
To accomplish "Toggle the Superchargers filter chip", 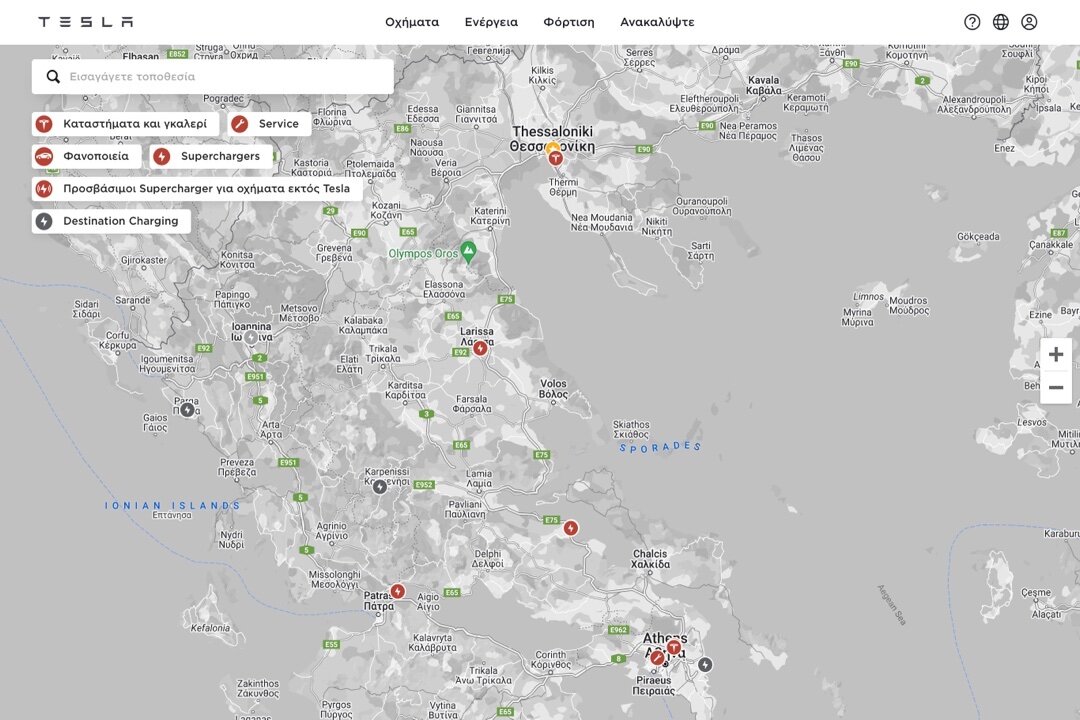I will coord(211,156).
